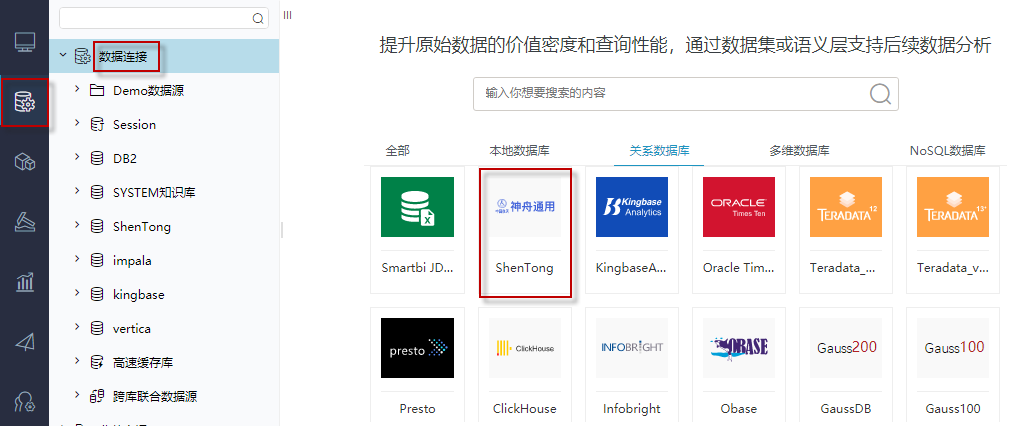Open the display monitor sidebar icon
Viewport: 1014px width, 426px height.
(25, 42)
